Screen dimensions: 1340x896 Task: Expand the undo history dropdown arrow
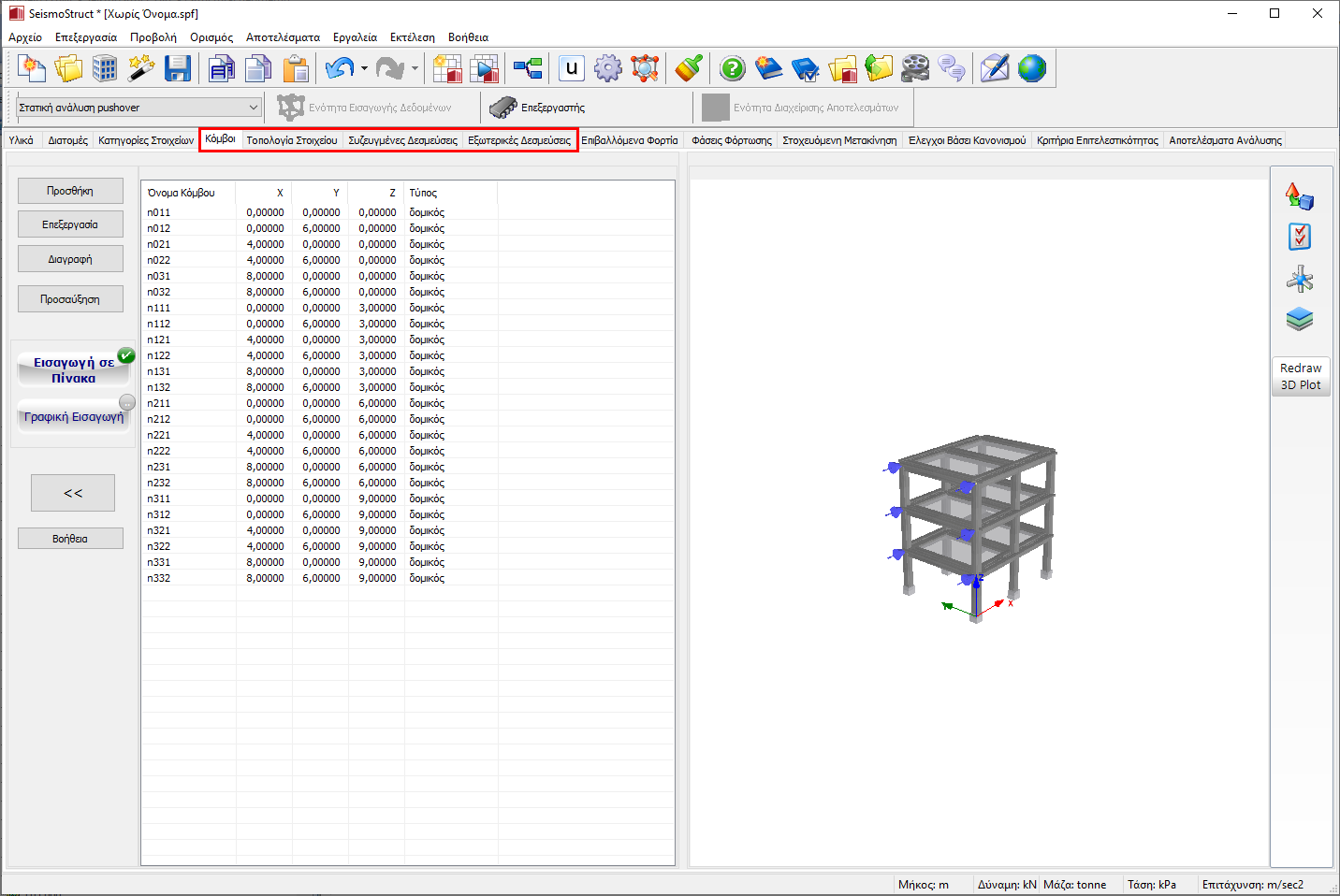(x=364, y=68)
